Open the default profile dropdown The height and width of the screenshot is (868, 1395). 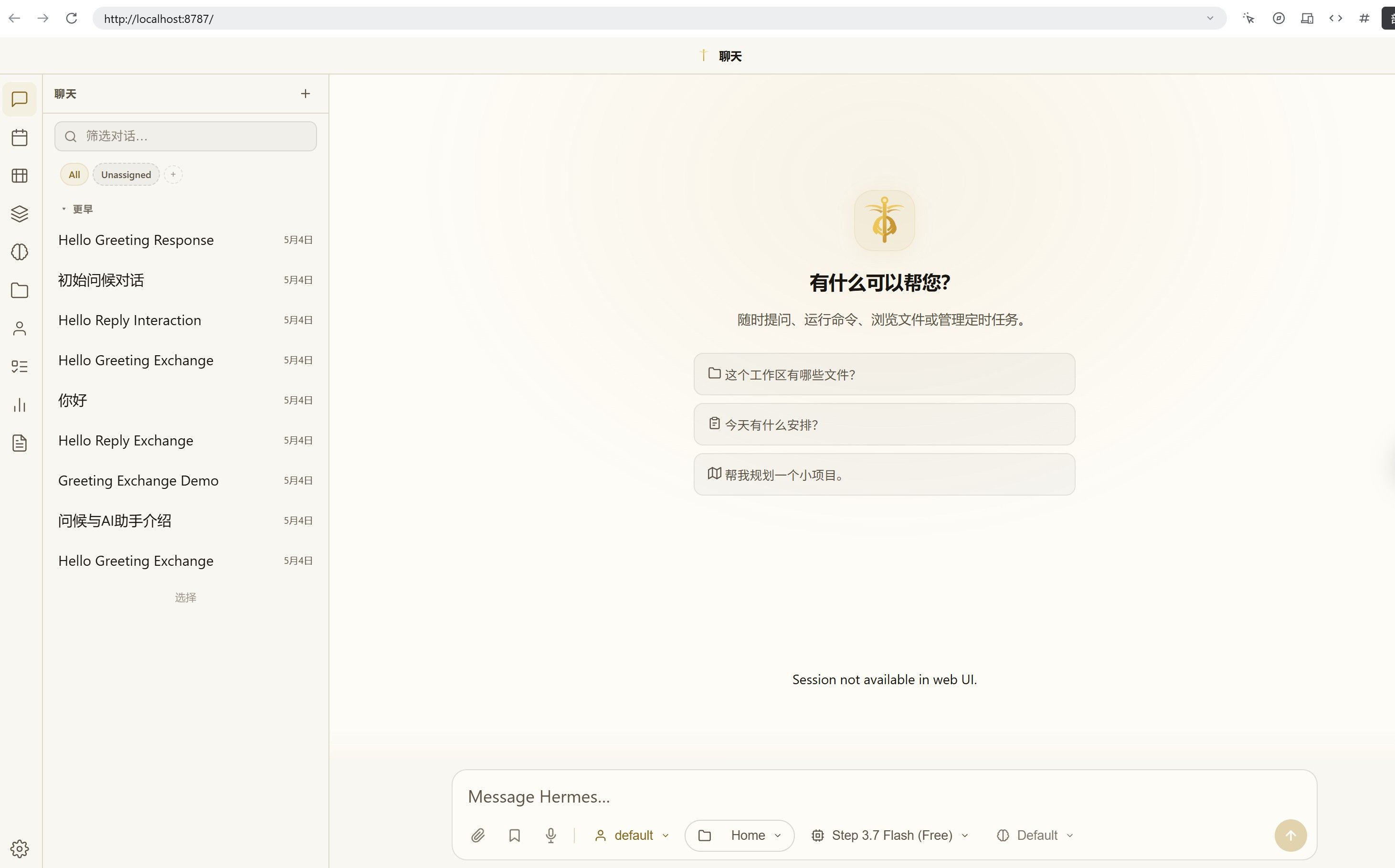coord(632,835)
